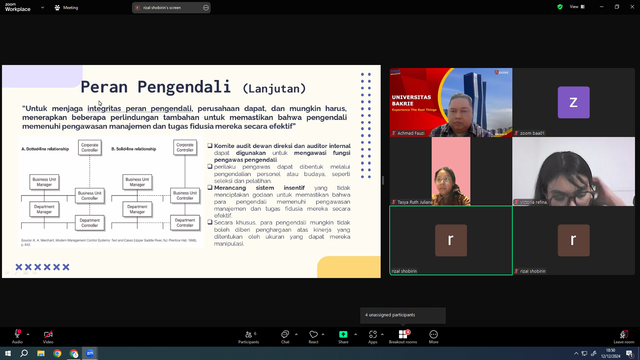Expand the Share options arrow
640x360 pixels.
point(355,334)
